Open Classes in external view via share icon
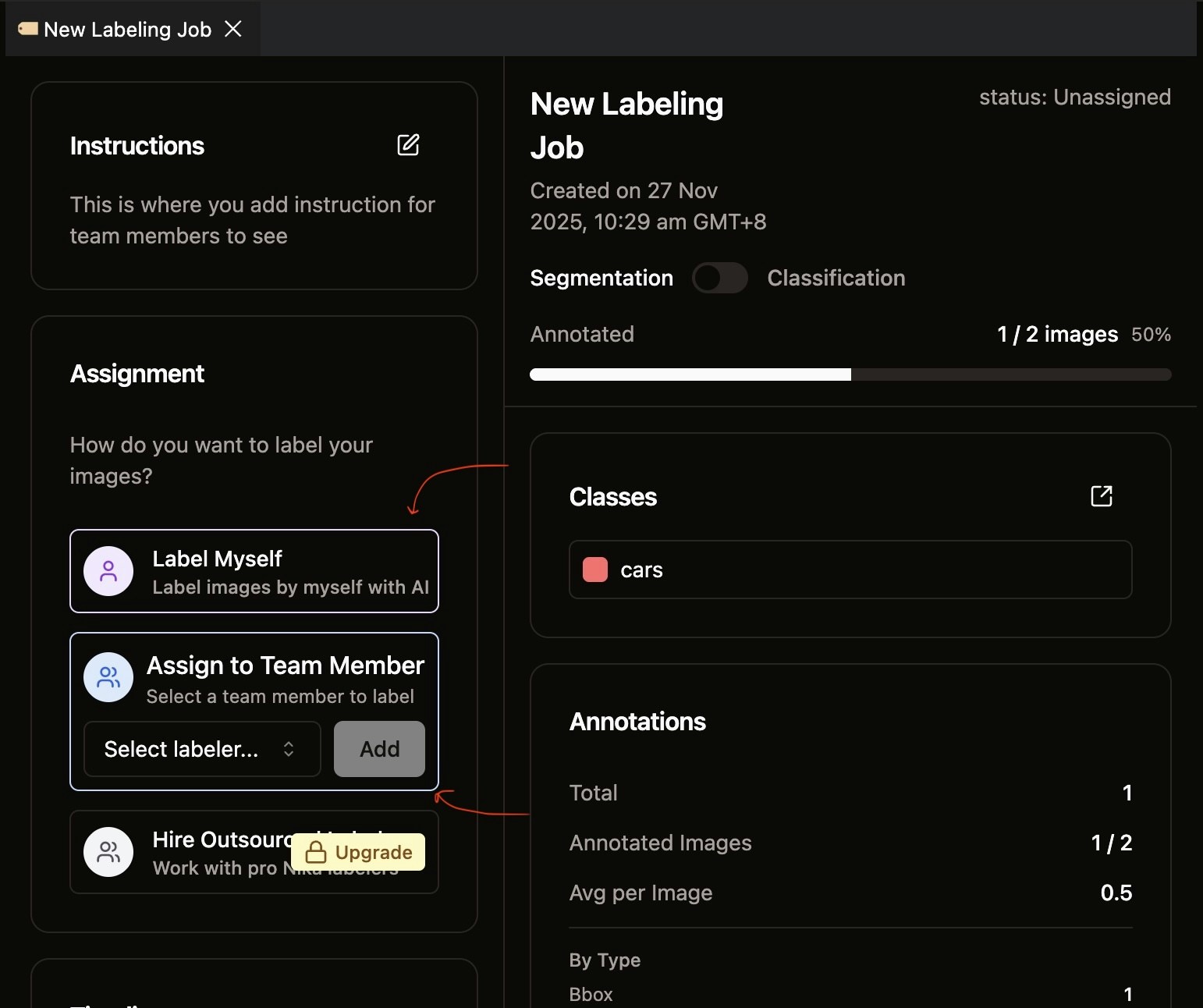 [1101, 496]
